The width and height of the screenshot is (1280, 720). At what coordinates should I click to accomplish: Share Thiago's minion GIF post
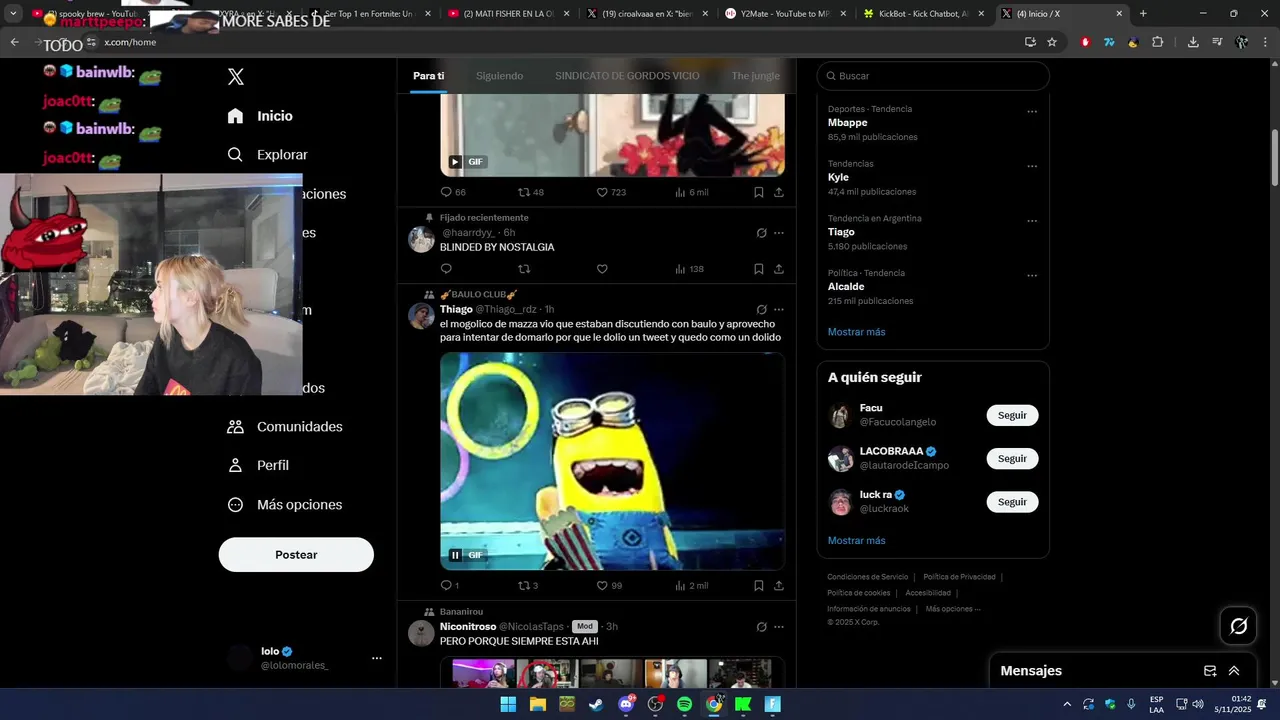[779, 586]
